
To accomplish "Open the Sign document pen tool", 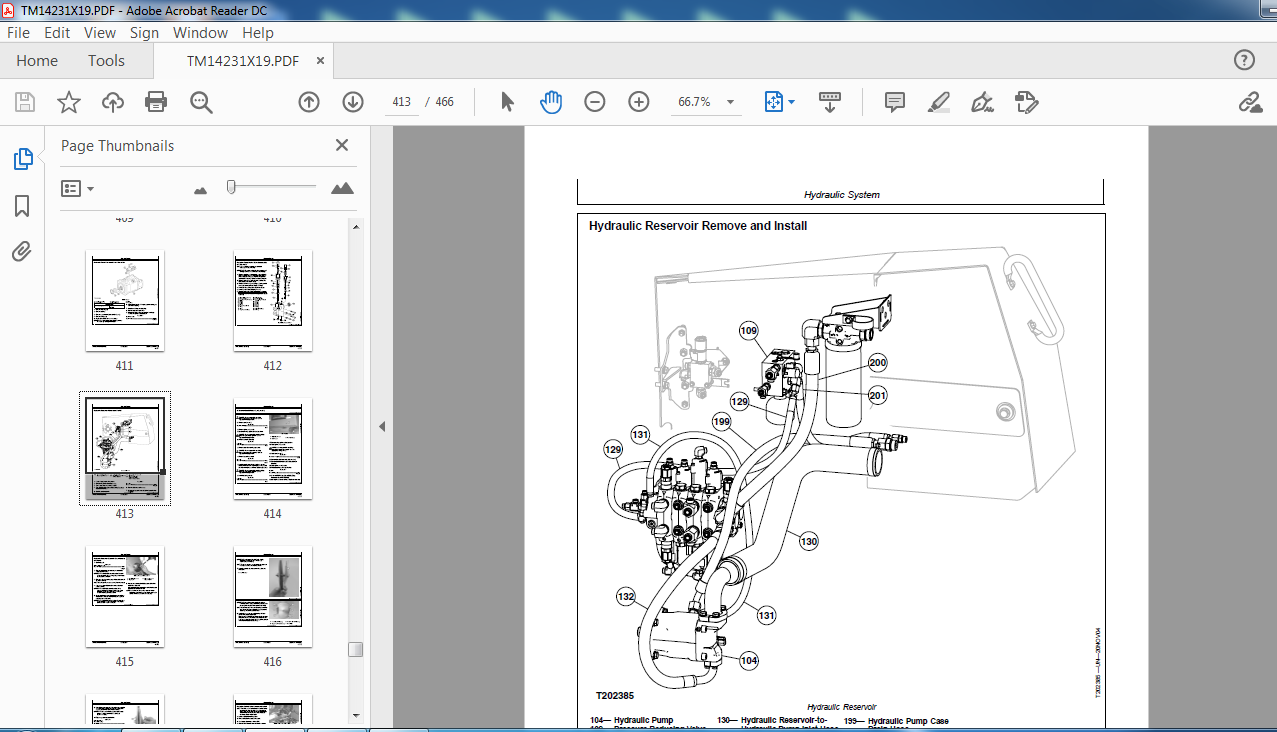I will [x=982, y=102].
